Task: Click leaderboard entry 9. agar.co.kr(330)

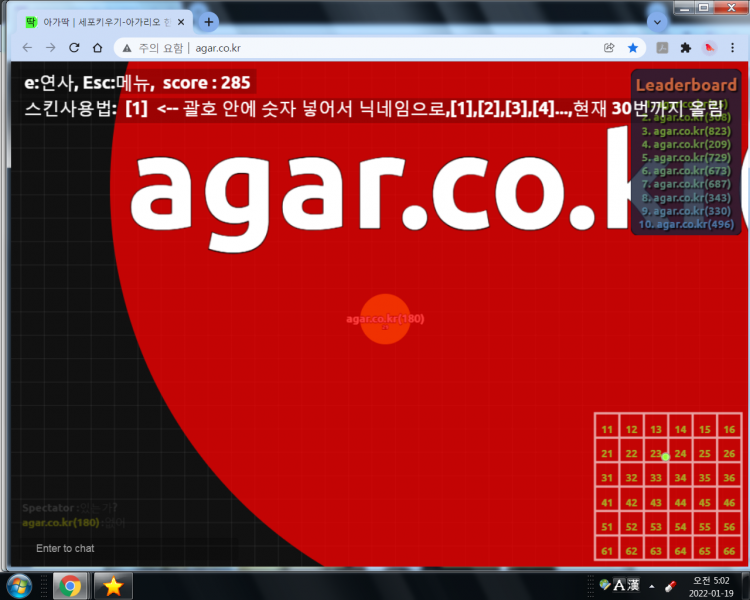Action: click(686, 211)
